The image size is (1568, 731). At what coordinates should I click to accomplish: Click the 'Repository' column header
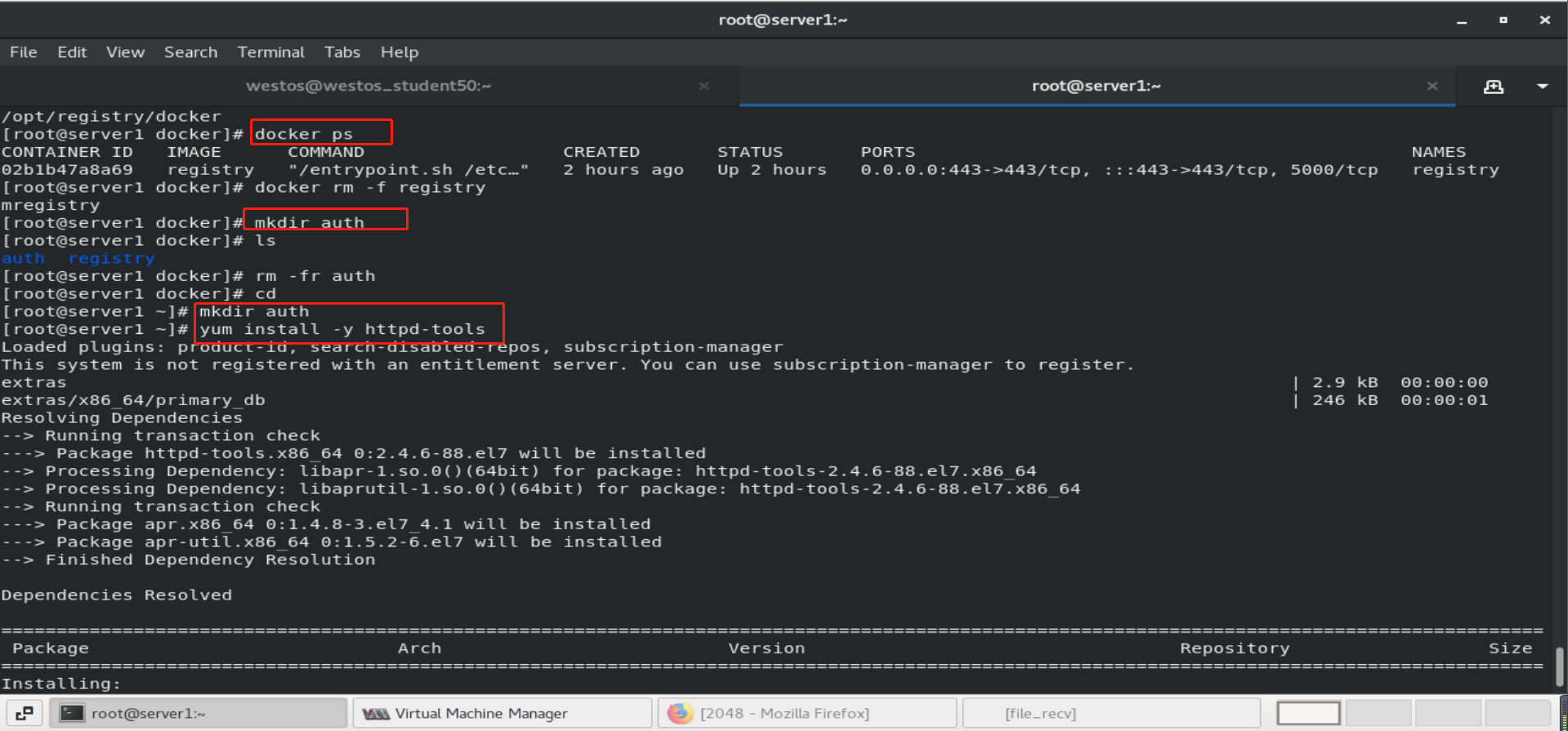[1235, 649]
